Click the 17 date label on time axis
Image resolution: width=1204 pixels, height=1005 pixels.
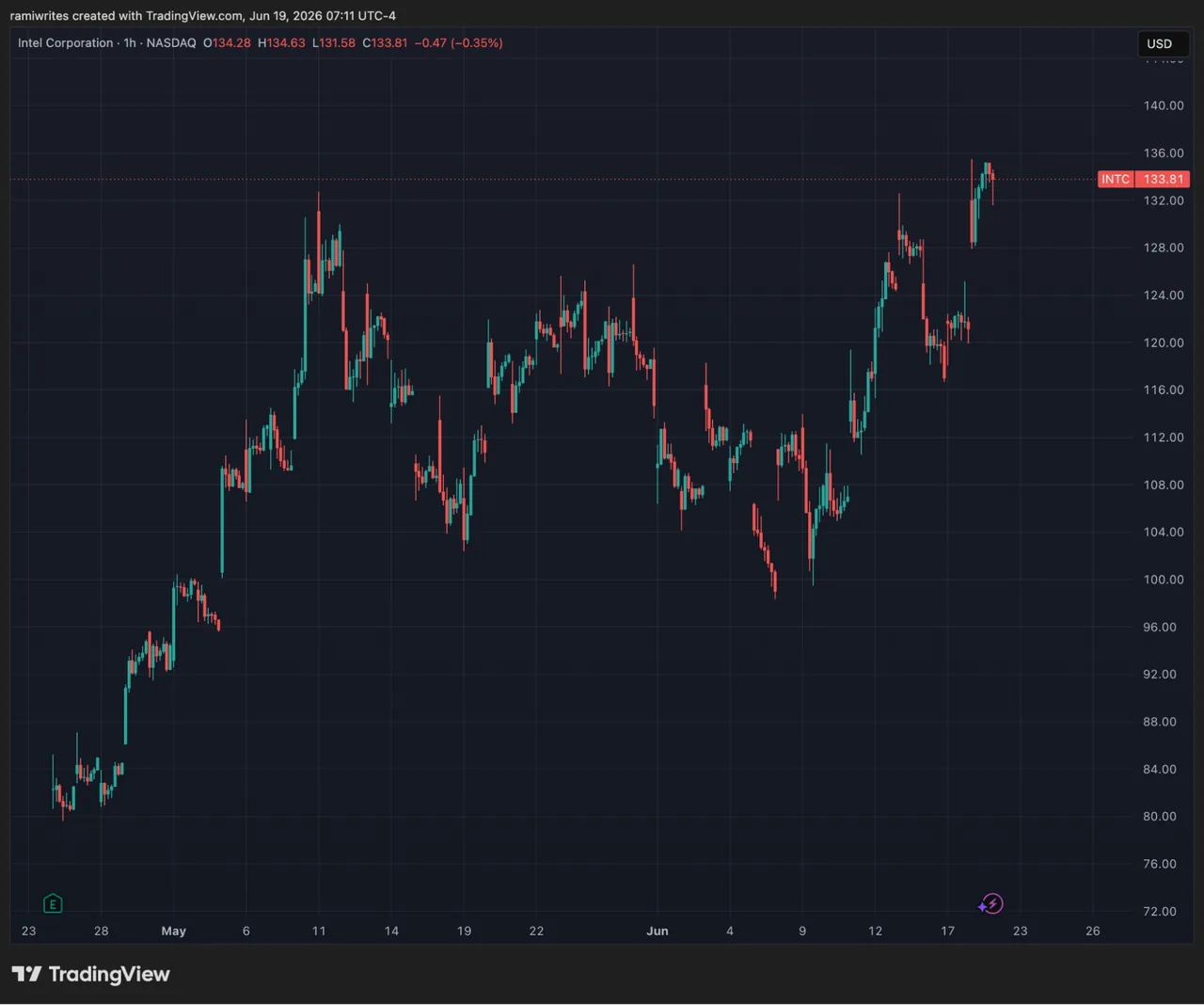[x=947, y=931]
